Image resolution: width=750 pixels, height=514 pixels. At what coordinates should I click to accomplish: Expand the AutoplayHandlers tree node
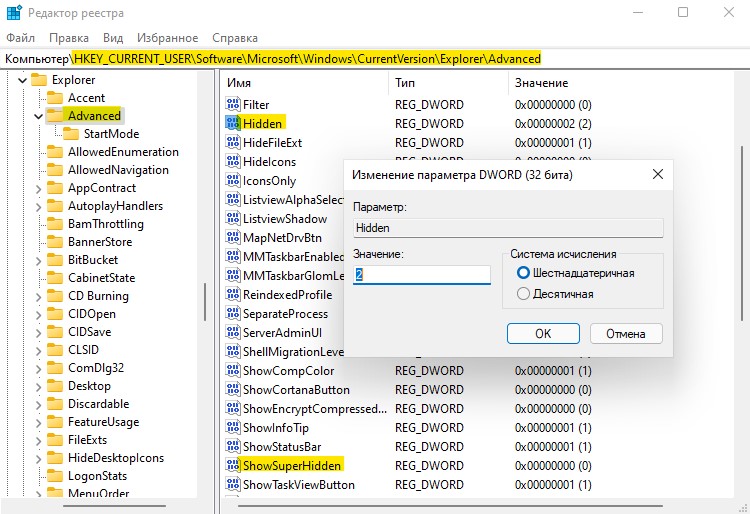[38, 207]
